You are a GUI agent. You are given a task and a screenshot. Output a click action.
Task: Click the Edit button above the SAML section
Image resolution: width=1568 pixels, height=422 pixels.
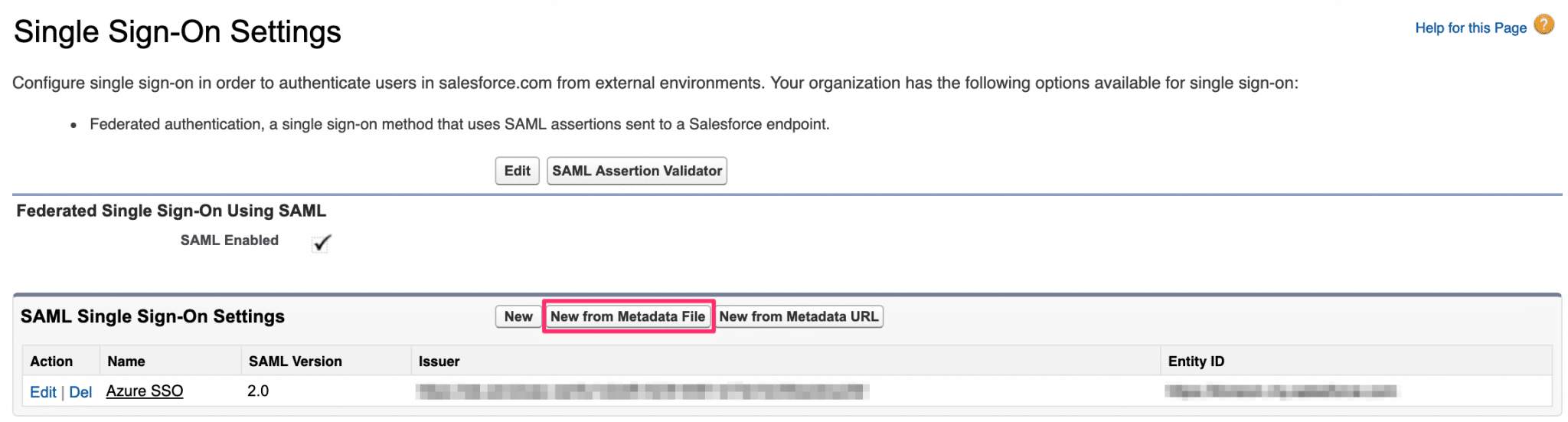coord(517,171)
